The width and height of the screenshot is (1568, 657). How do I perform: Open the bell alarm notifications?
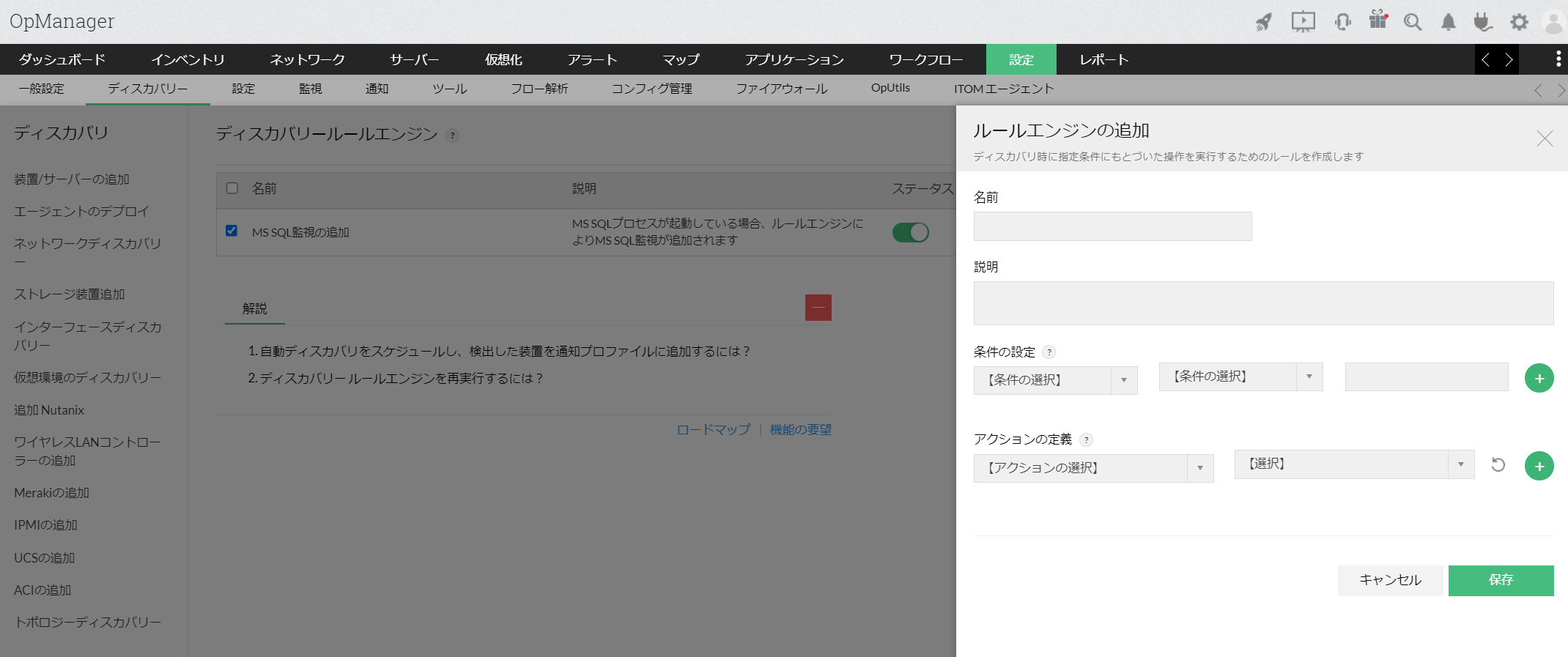pyautogui.click(x=1449, y=22)
